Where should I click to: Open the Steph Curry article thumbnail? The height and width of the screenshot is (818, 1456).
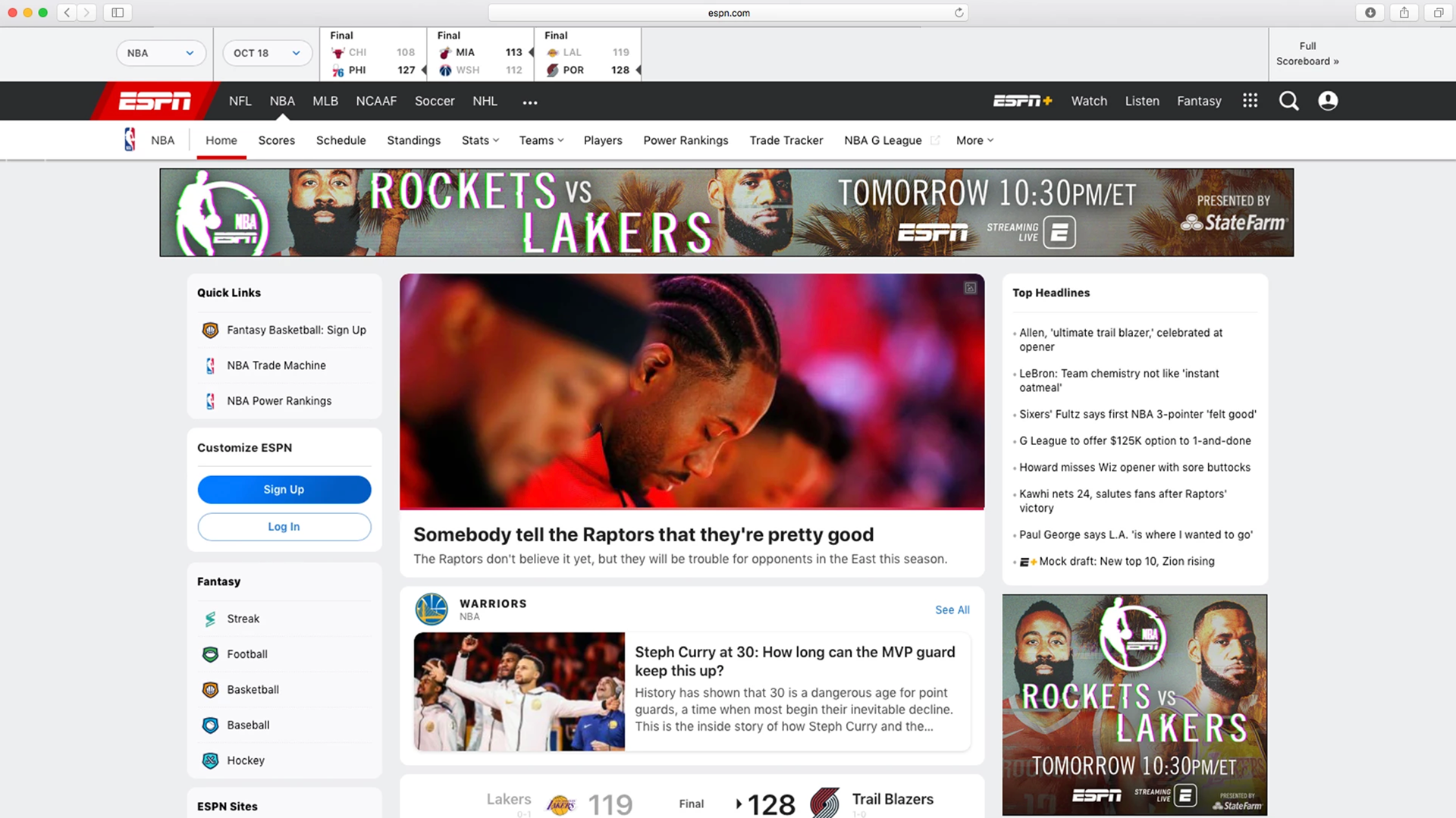(x=519, y=691)
